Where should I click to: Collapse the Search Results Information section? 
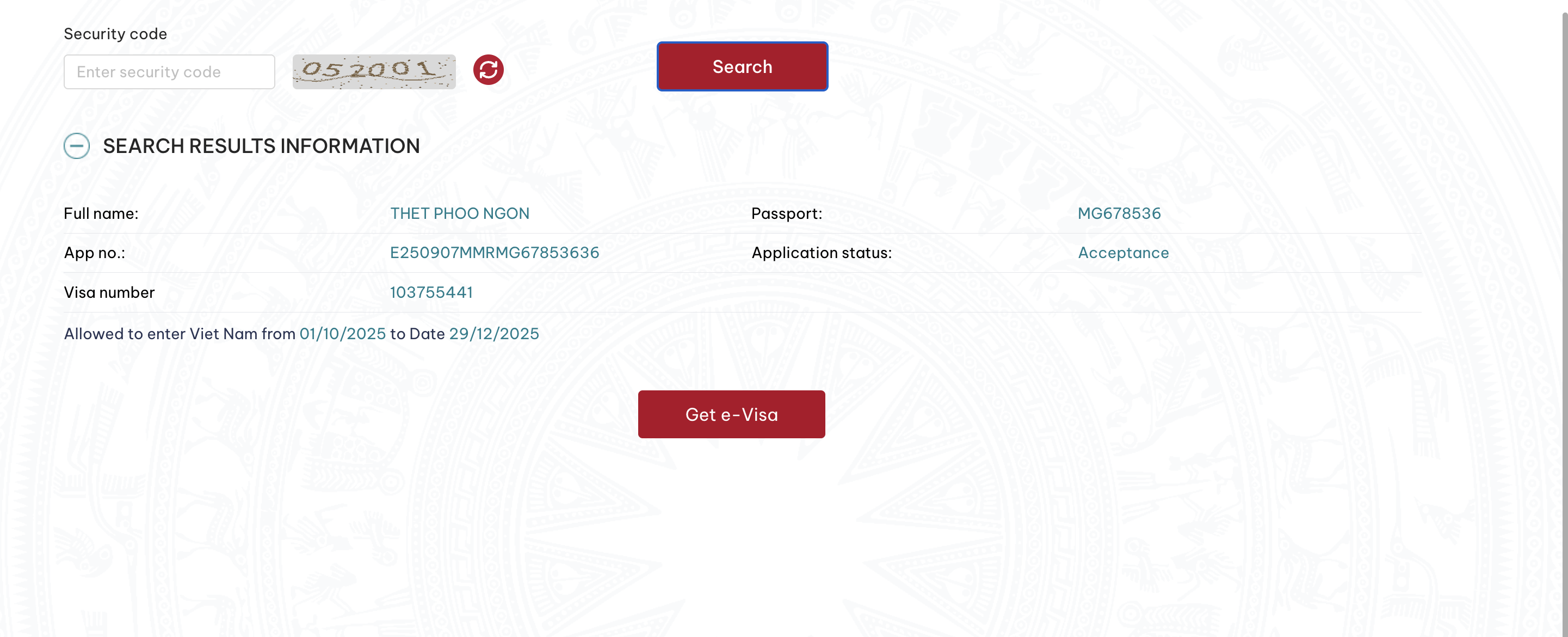click(x=77, y=146)
